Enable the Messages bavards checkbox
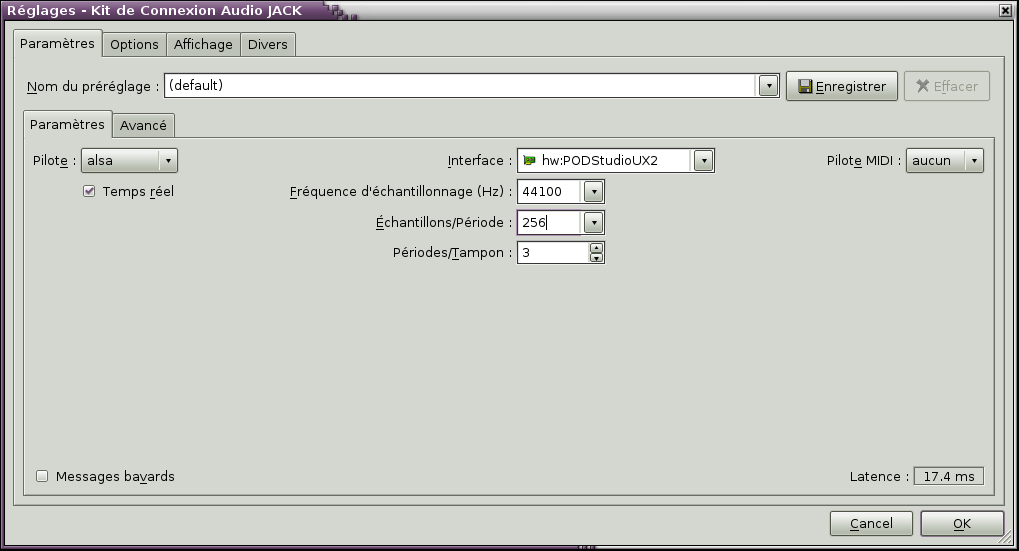This screenshot has height=551, width=1019. point(42,476)
